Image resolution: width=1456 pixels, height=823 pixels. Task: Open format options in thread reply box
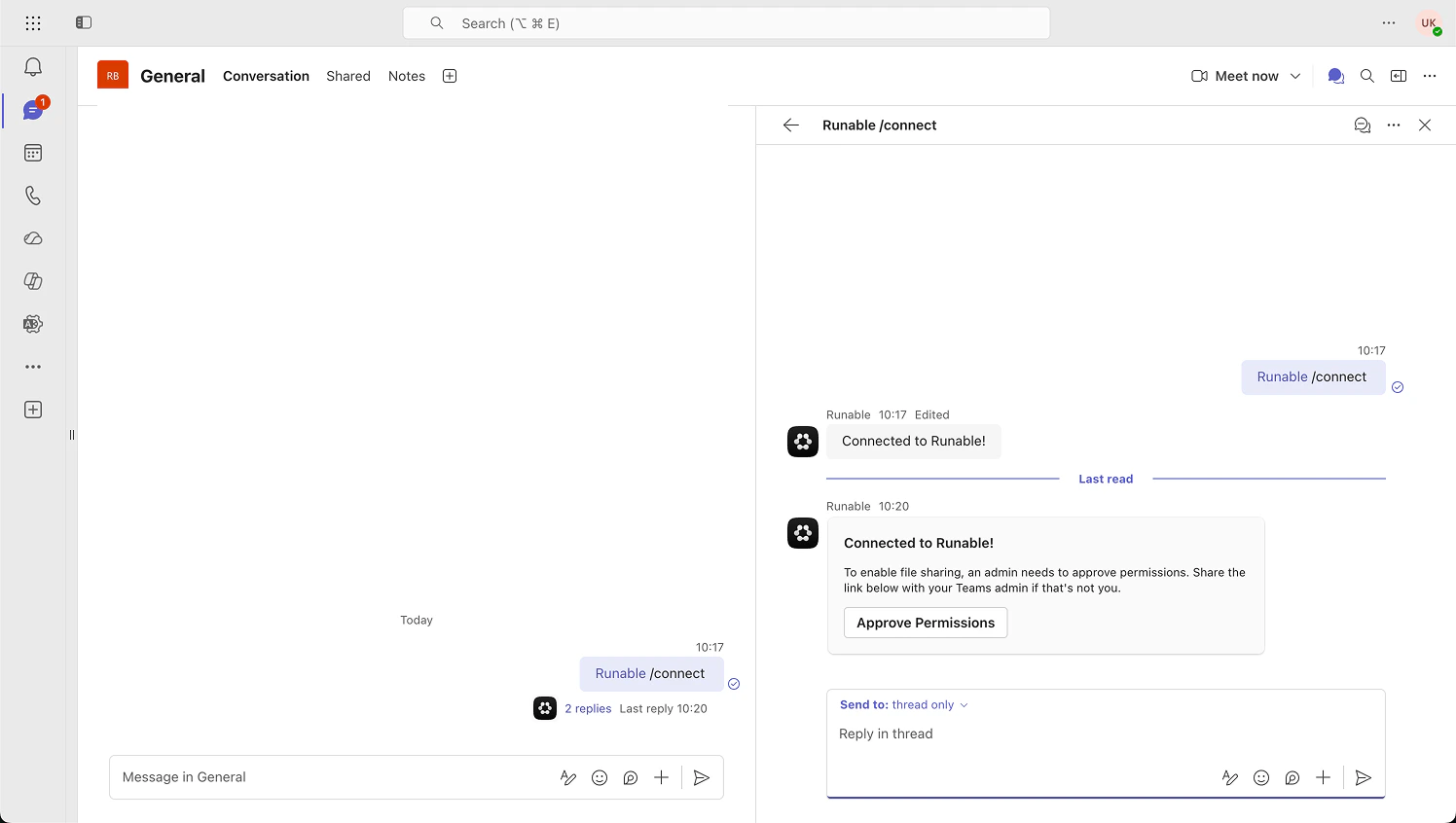[1230, 777]
